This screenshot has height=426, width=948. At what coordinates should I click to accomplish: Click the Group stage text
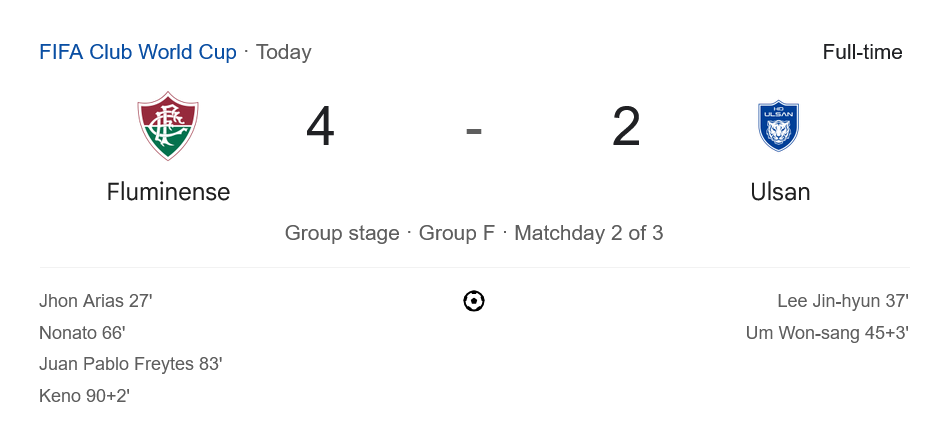342,233
